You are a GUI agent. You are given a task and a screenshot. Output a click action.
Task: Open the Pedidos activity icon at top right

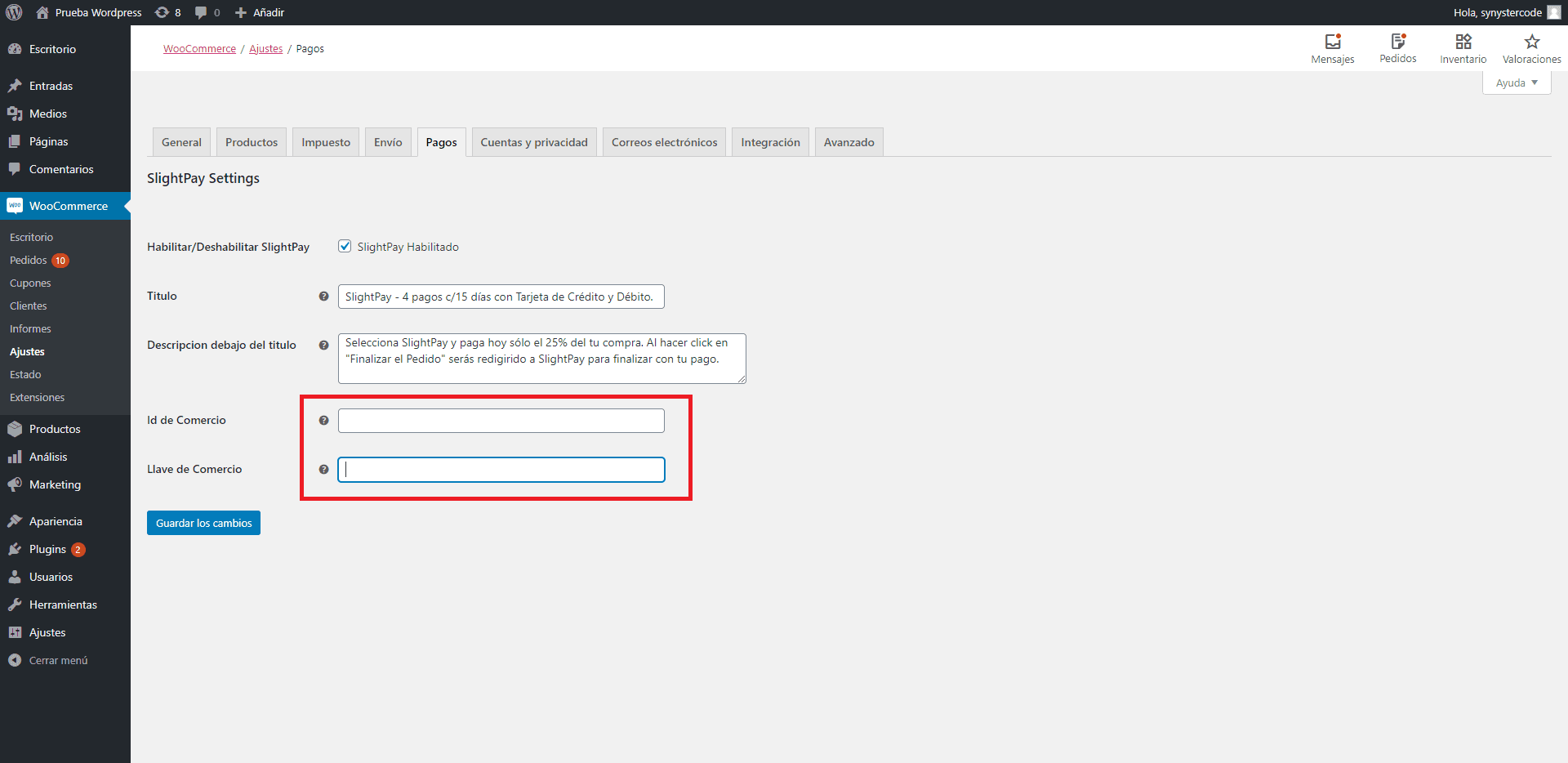[1398, 41]
